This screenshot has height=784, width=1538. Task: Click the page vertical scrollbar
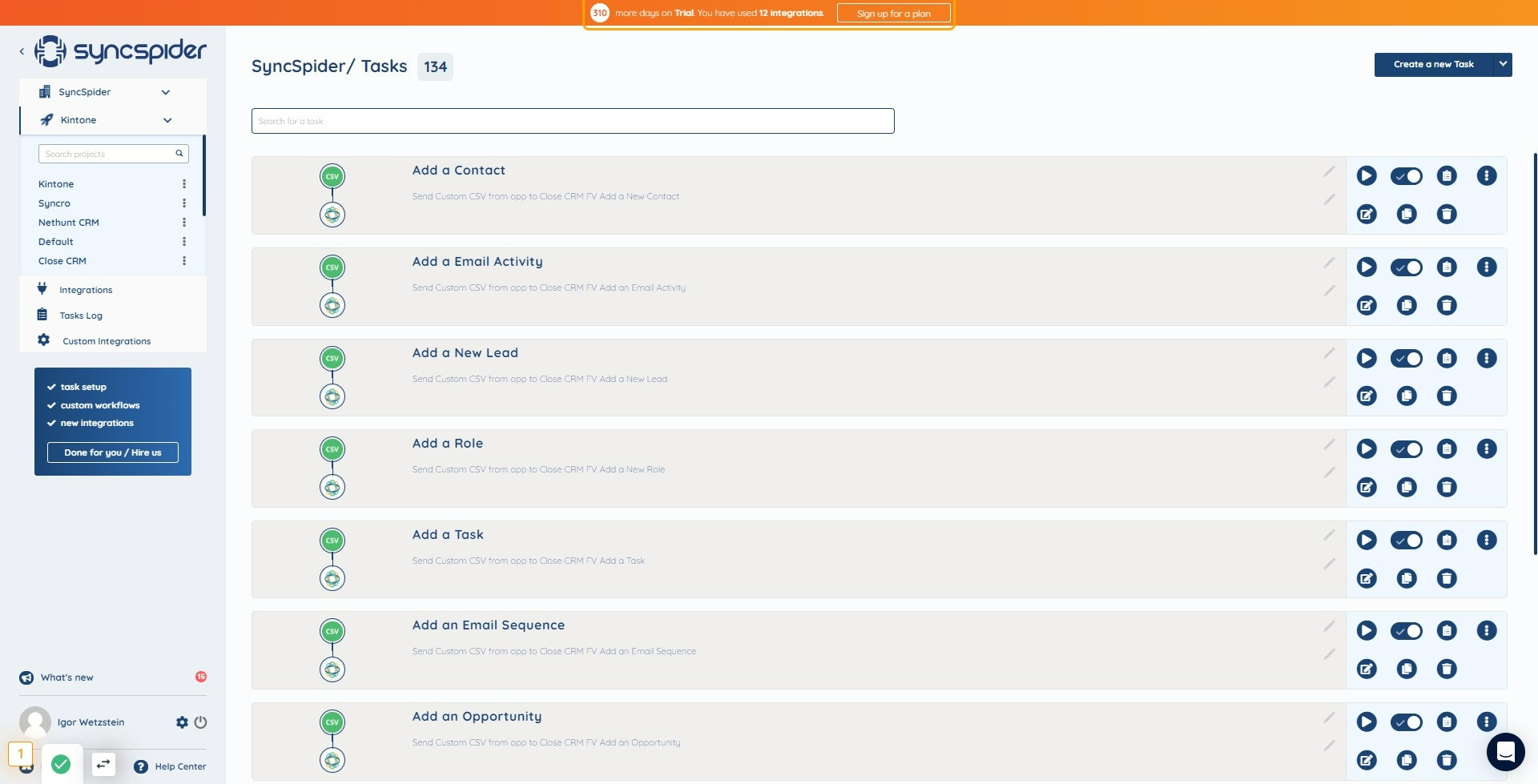(1535, 352)
